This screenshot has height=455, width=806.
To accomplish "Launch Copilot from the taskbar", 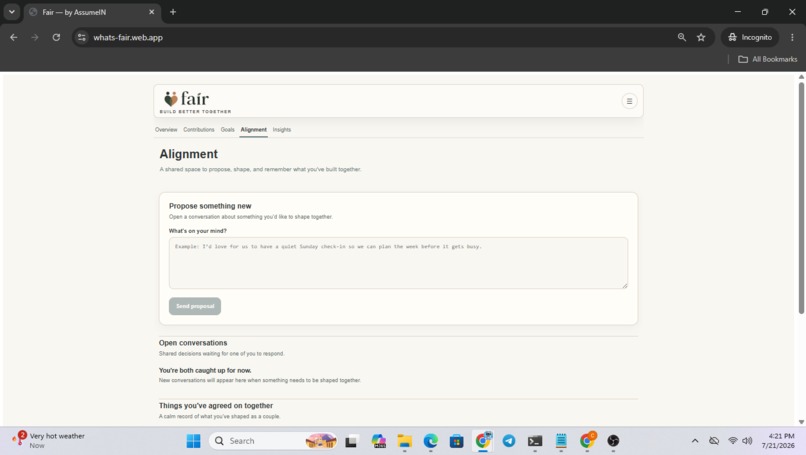I will [379, 441].
